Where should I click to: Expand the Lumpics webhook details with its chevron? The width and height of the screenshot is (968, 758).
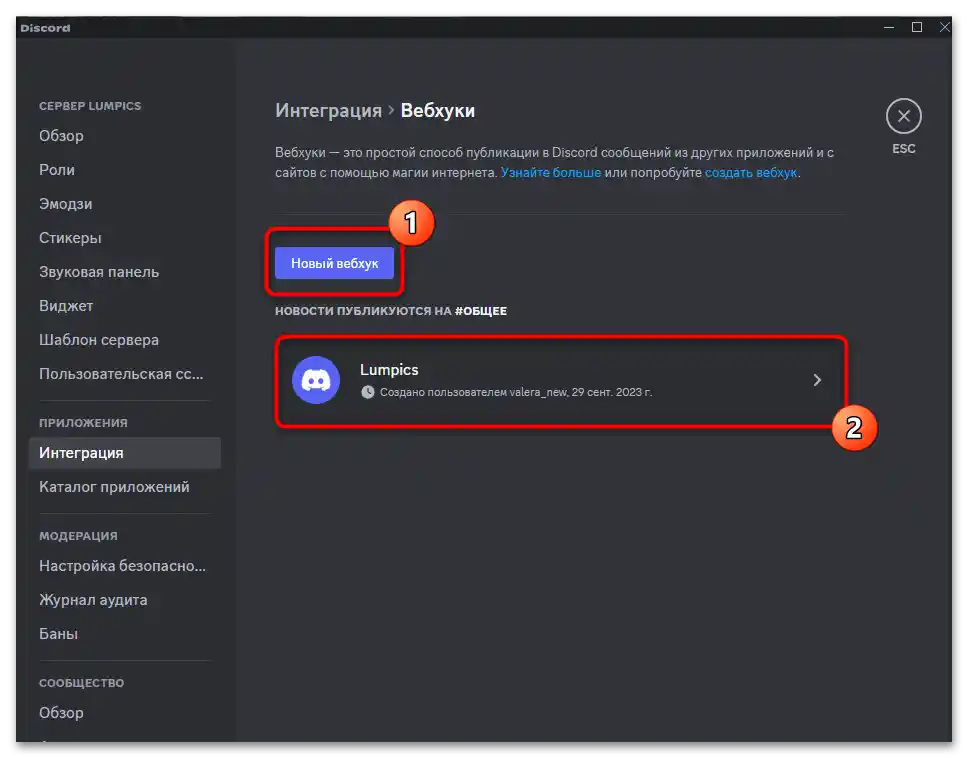click(816, 380)
